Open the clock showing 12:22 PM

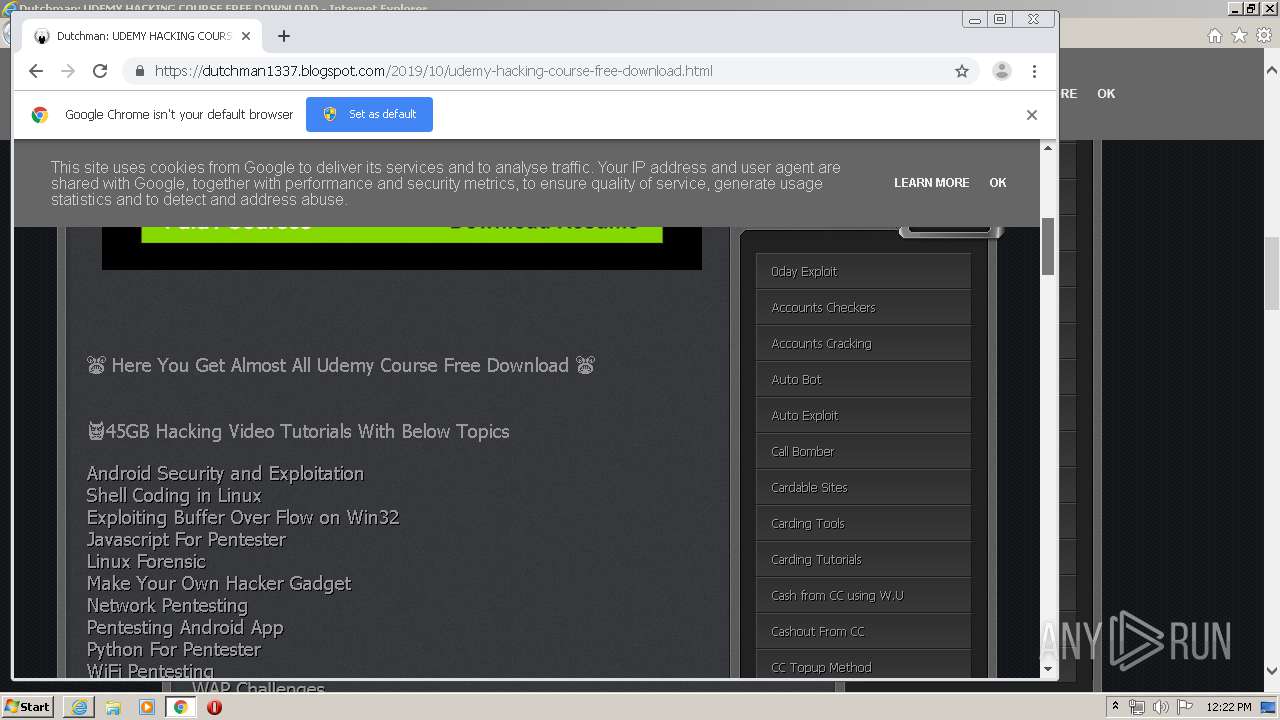(1229, 707)
